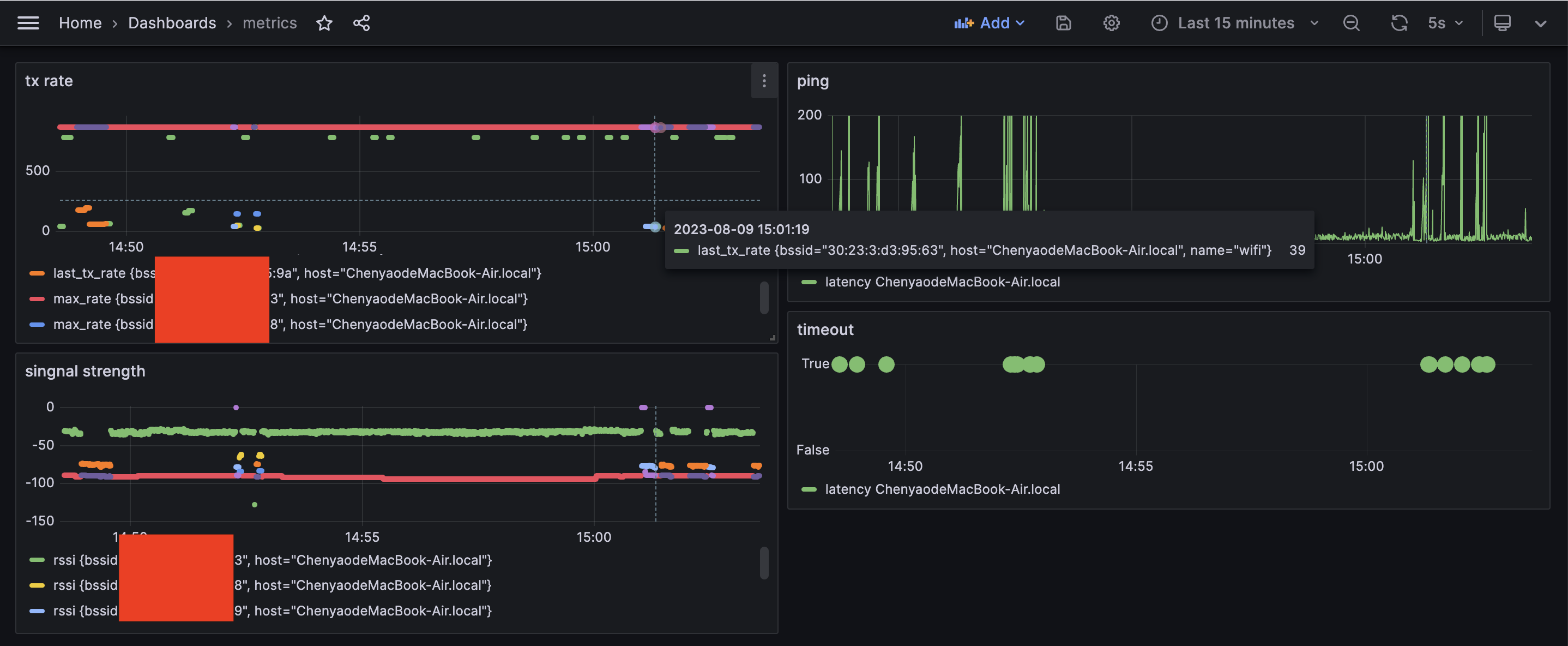Click the singnal strength legend scrollbar

coord(764,563)
